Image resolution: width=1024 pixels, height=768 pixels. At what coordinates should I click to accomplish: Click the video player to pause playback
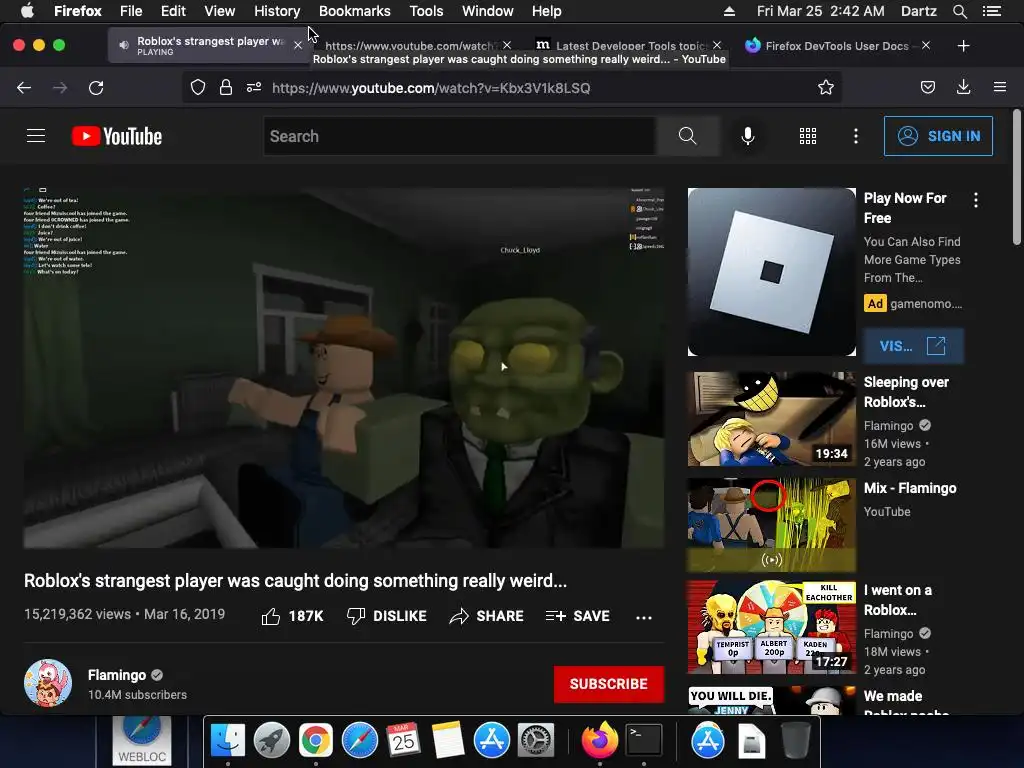pos(344,368)
